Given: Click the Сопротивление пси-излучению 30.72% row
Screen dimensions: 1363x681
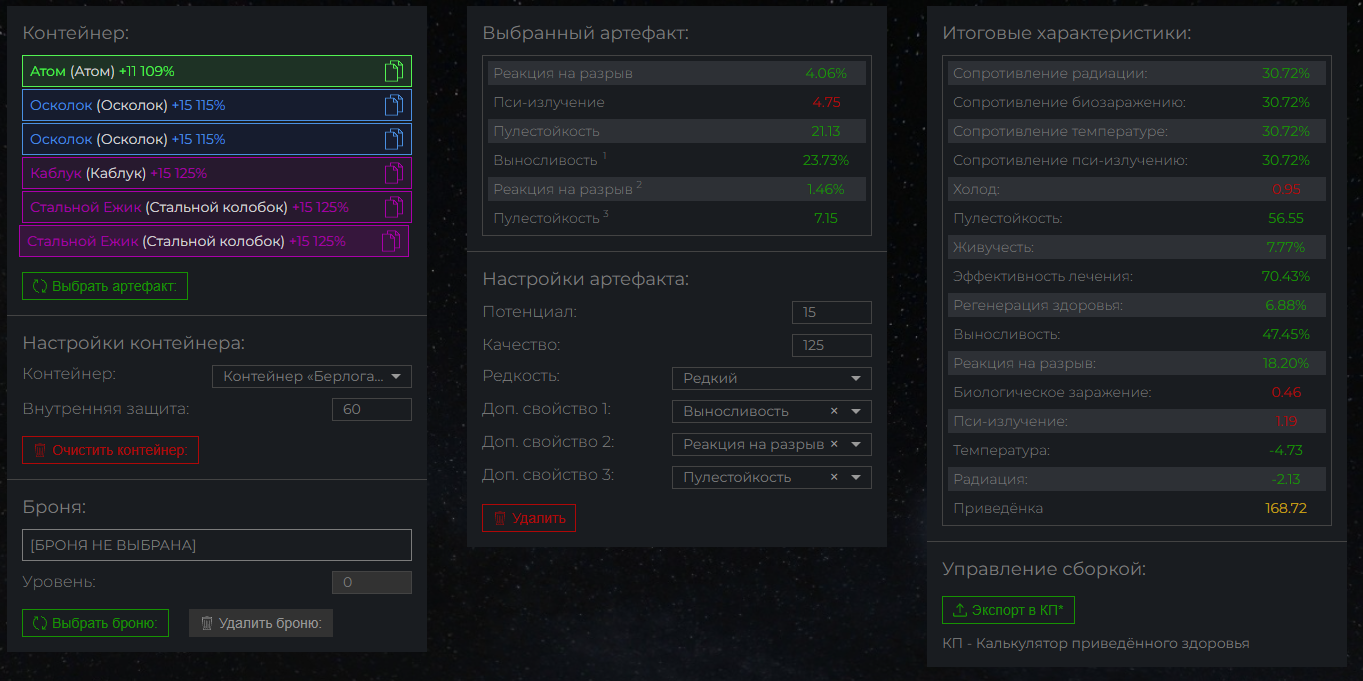Looking at the screenshot, I should point(1137,160).
